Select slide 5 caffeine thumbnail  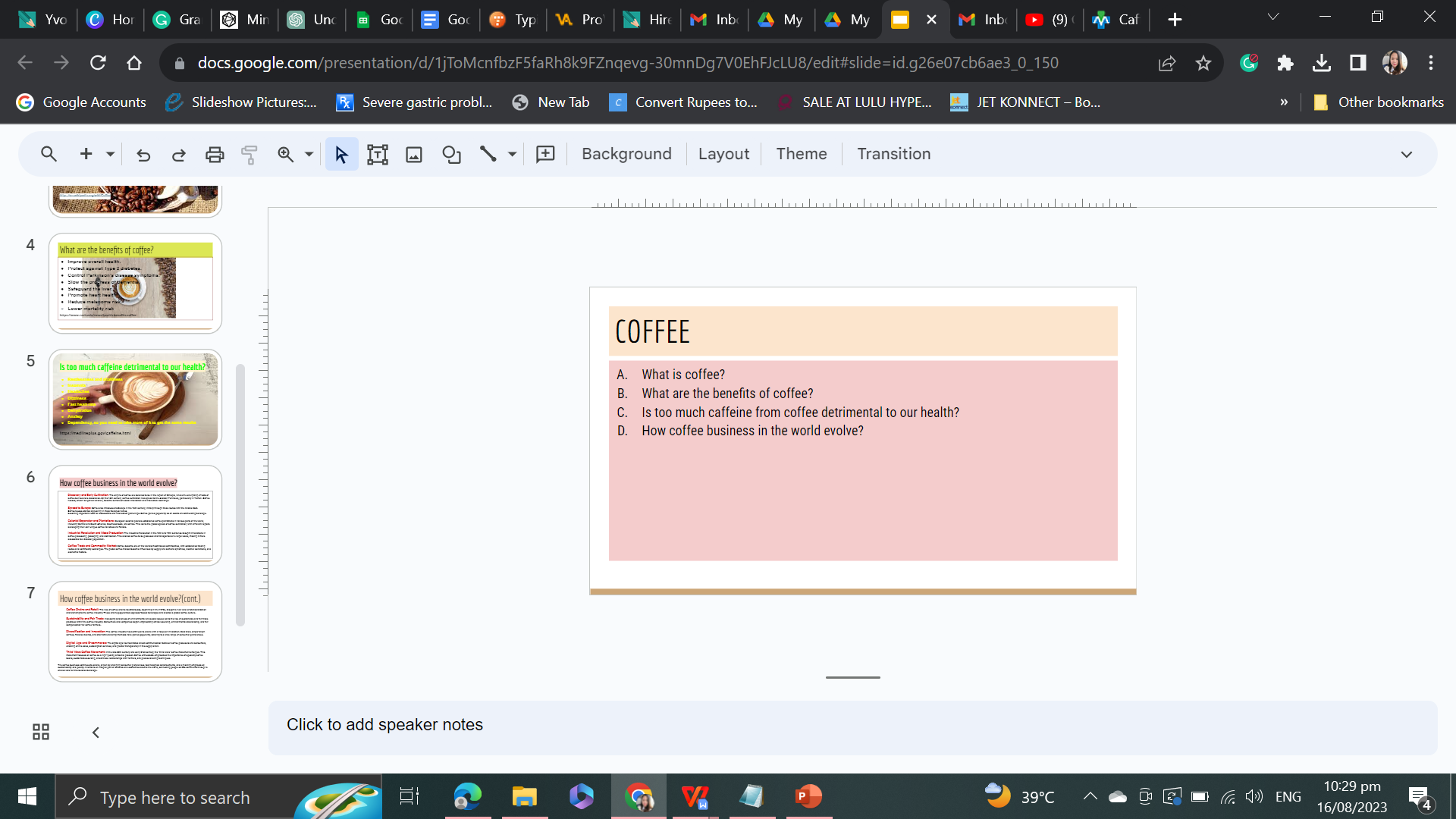click(x=135, y=399)
